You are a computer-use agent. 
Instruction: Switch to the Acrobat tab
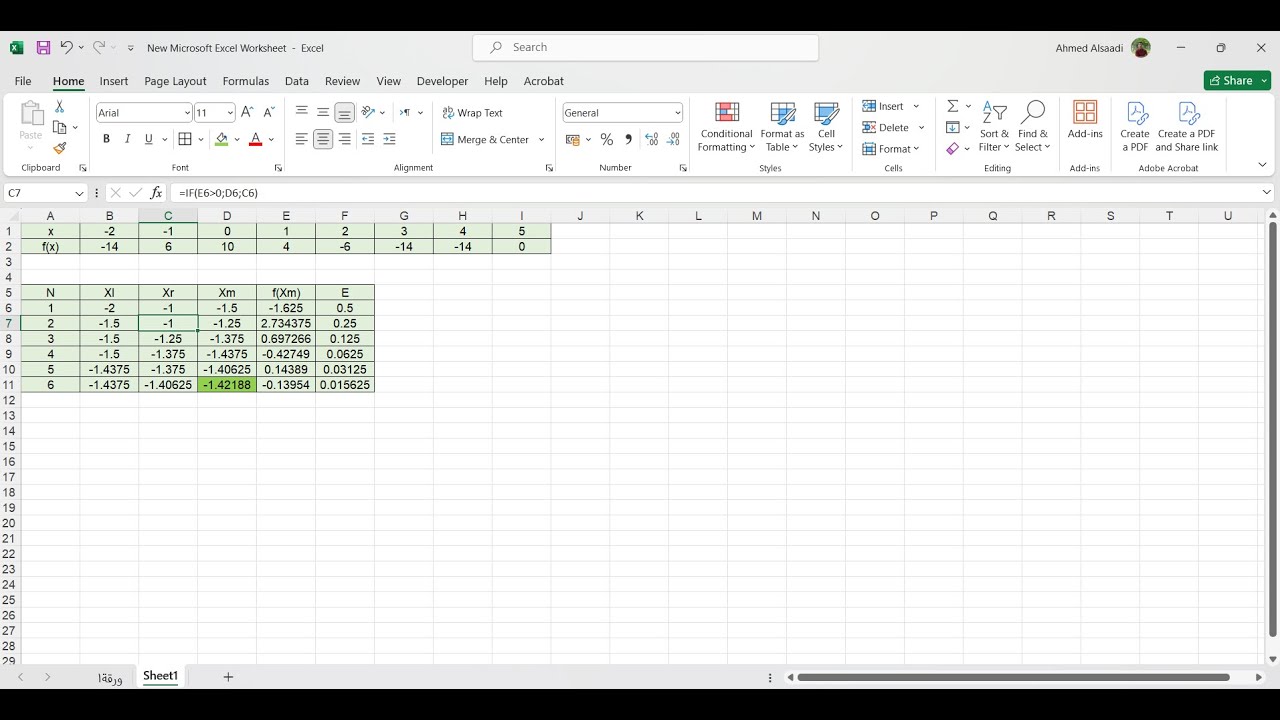coord(544,81)
